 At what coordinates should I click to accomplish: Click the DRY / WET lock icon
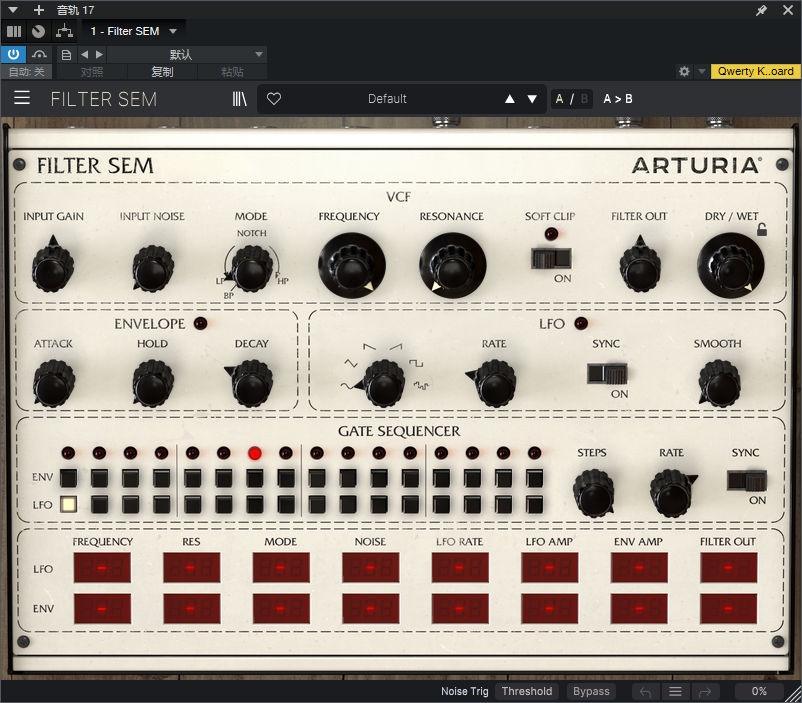click(762, 230)
